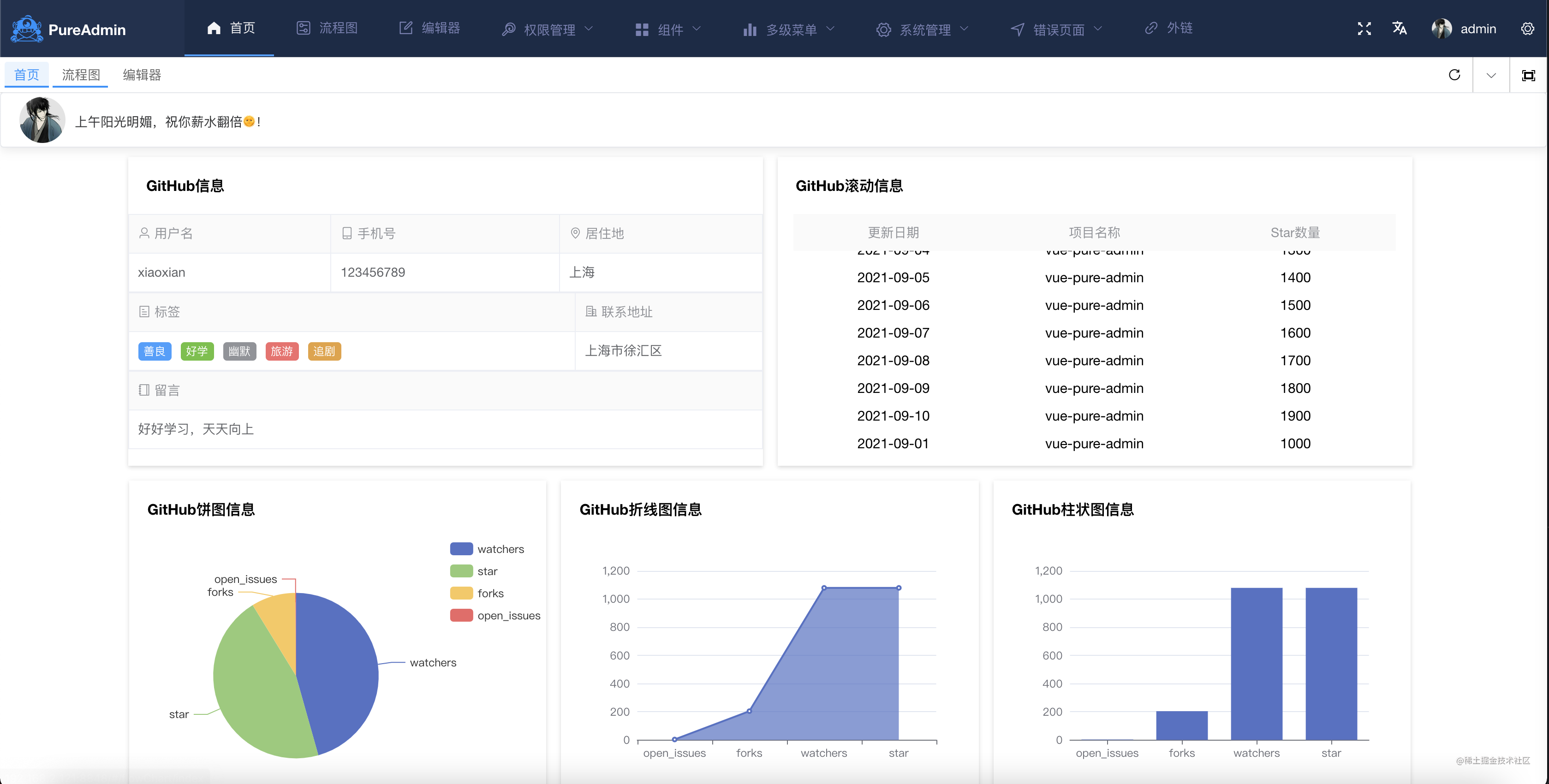Open the admin user dropdown
Viewport: 1549px width, 784px height.
click(x=1464, y=28)
